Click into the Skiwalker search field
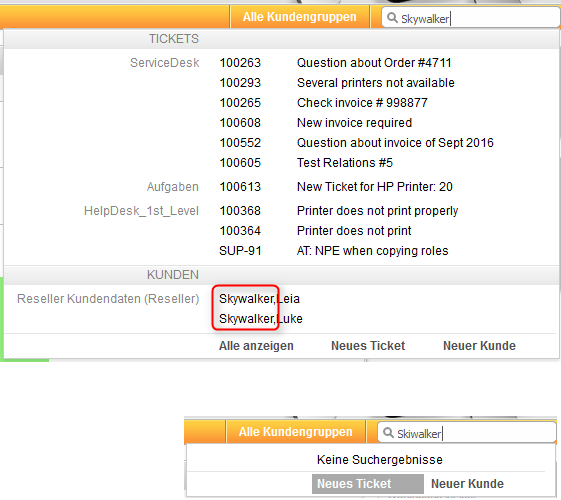 (467, 433)
